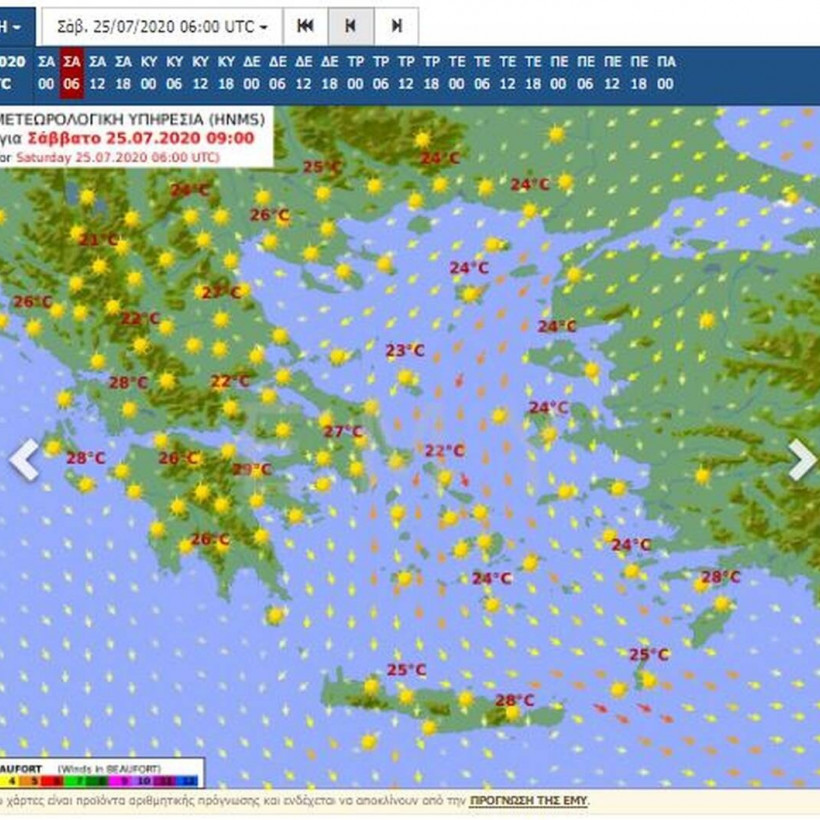The image size is (820, 820).
Task: Select the ΣΑ 12 time slot
Action: pyautogui.click(x=97, y=73)
